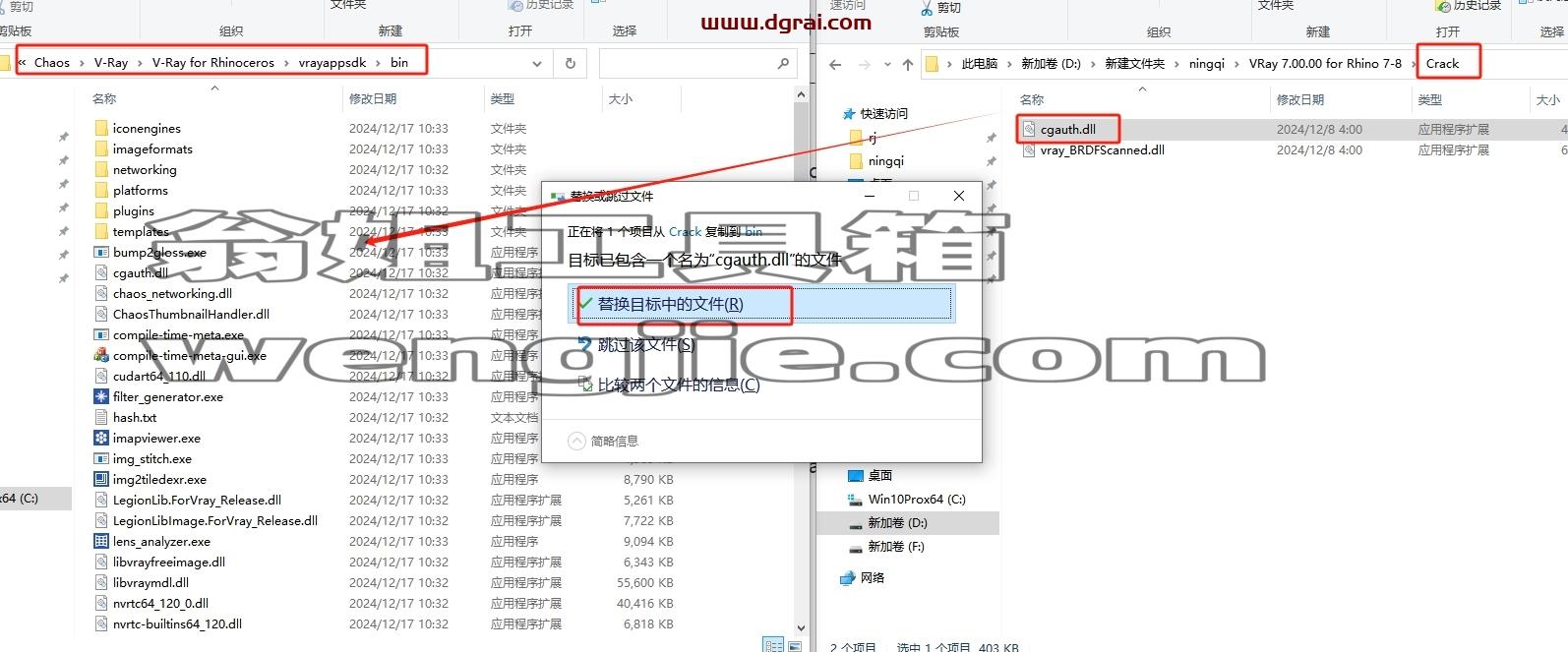Open the Network icon in sidebar

(x=848, y=578)
